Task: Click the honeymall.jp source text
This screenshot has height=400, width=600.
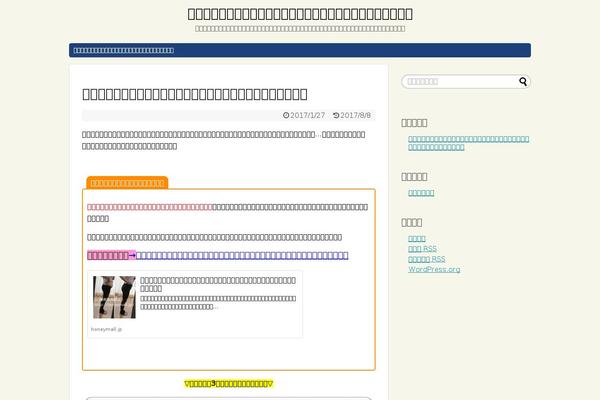Action: [x=106, y=329]
